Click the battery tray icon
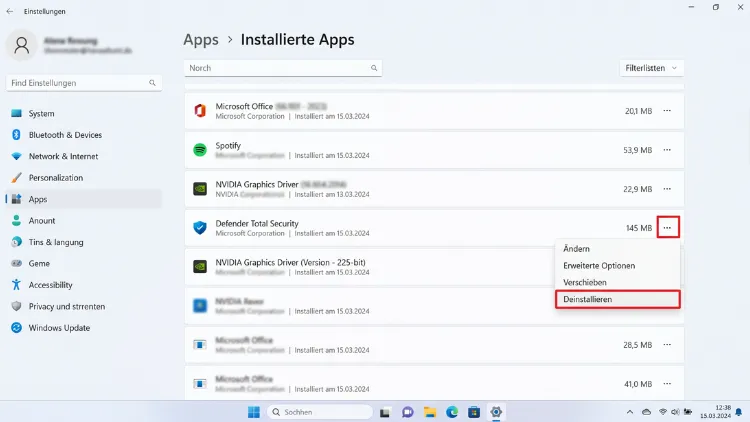The width and height of the screenshot is (750, 422). 688,412
